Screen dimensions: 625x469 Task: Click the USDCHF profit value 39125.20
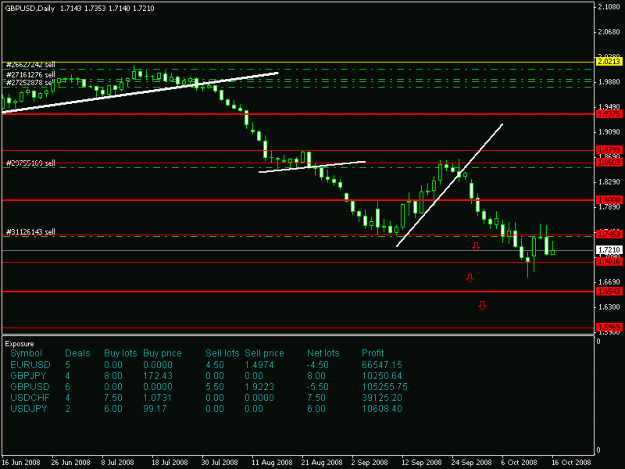(382, 398)
